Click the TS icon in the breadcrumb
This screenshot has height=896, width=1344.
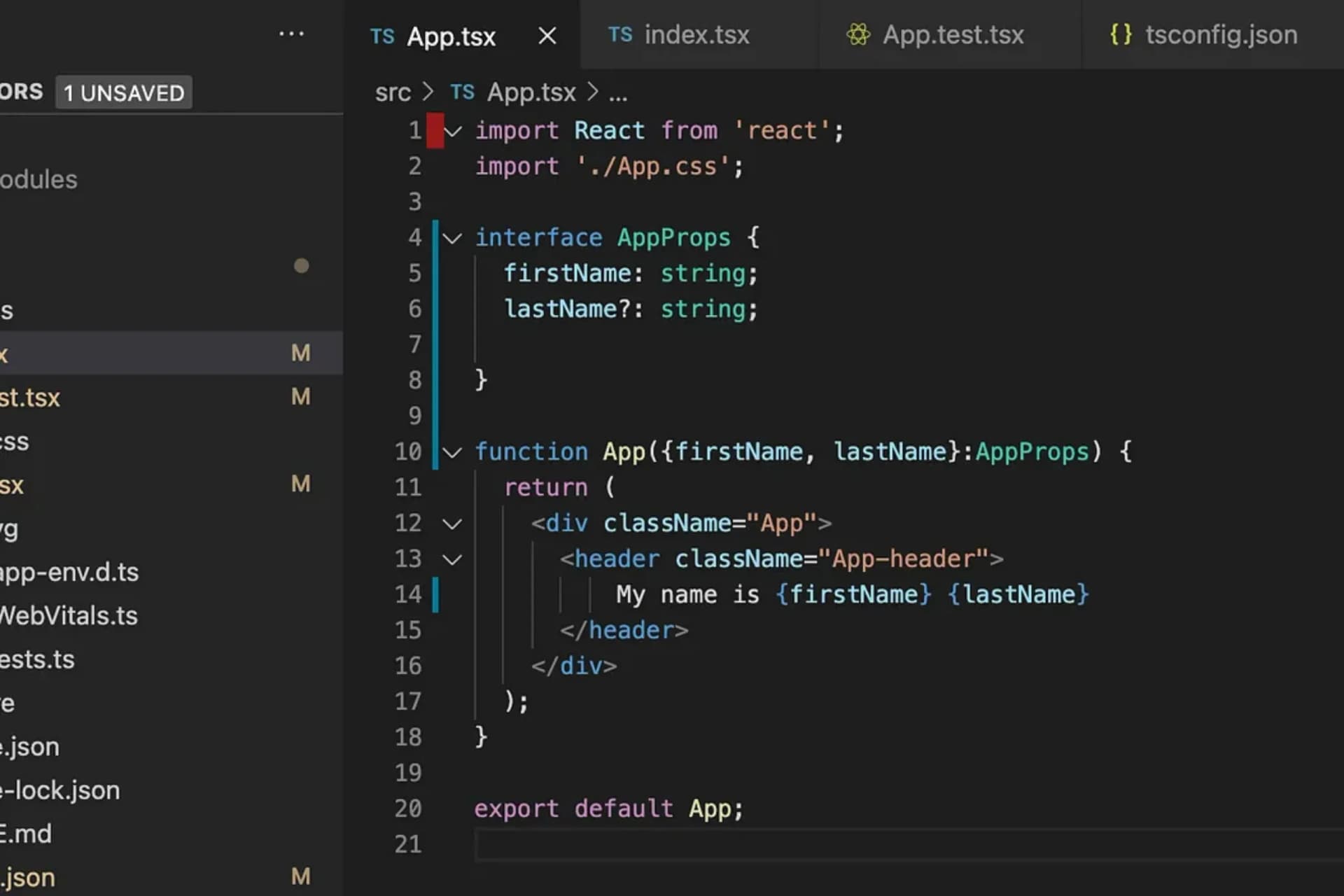(x=462, y=92)
